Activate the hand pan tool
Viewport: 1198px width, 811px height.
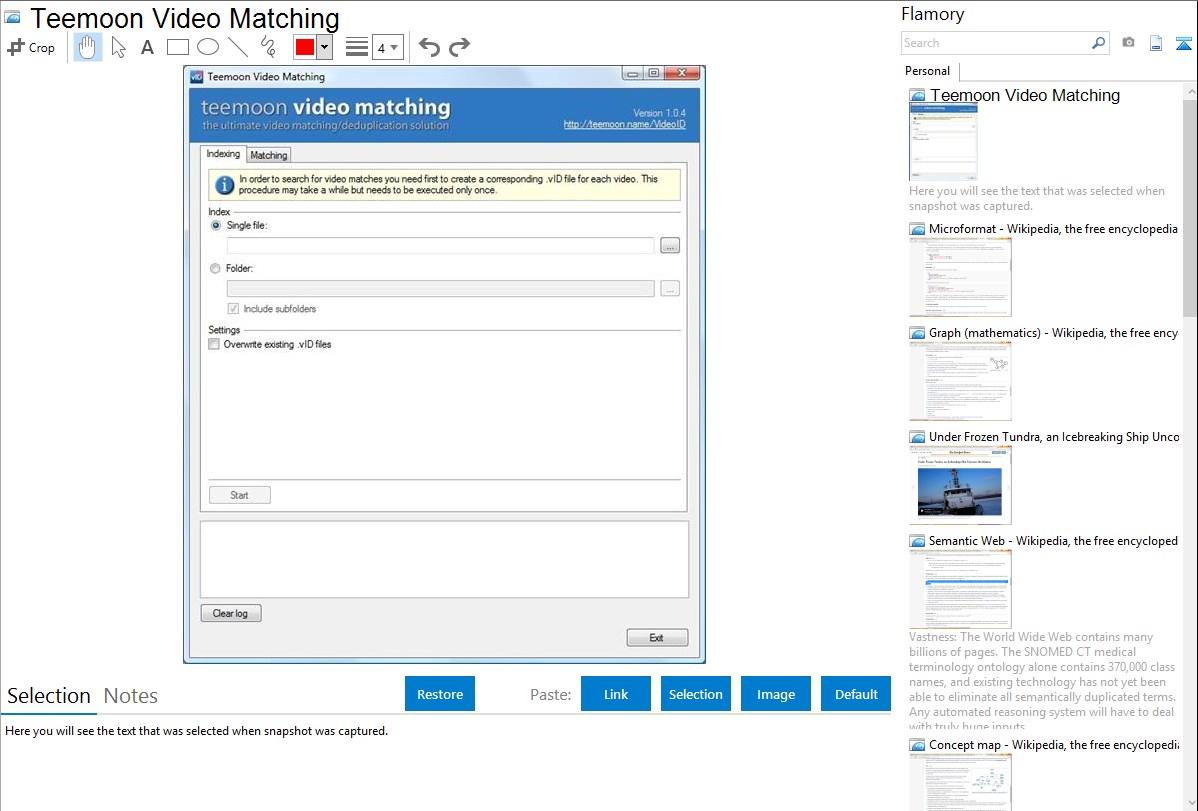(87, 47)
